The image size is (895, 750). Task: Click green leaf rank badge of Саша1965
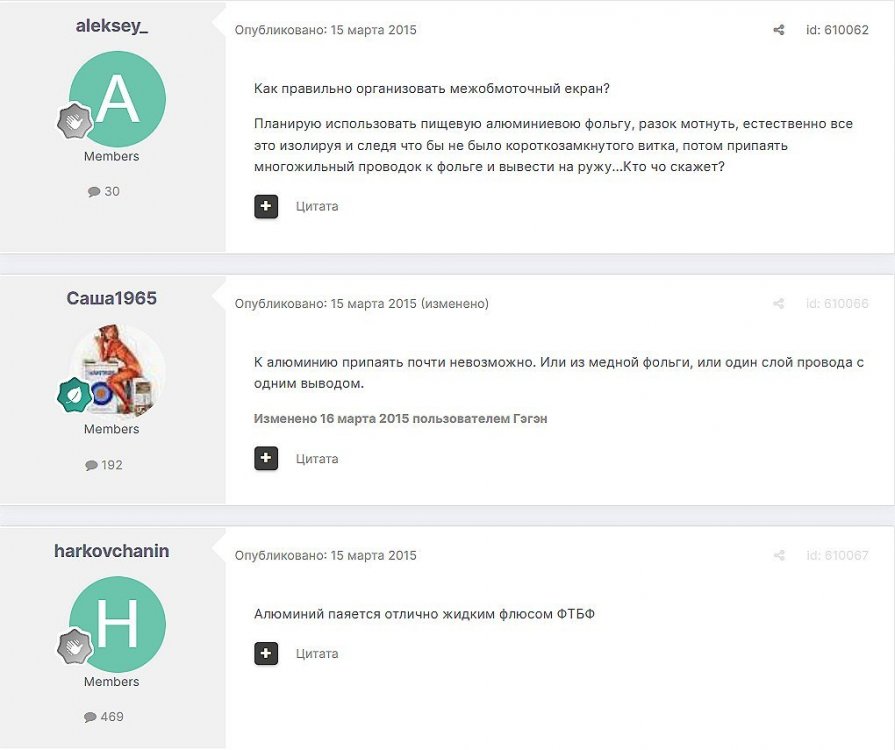[75, 395]
